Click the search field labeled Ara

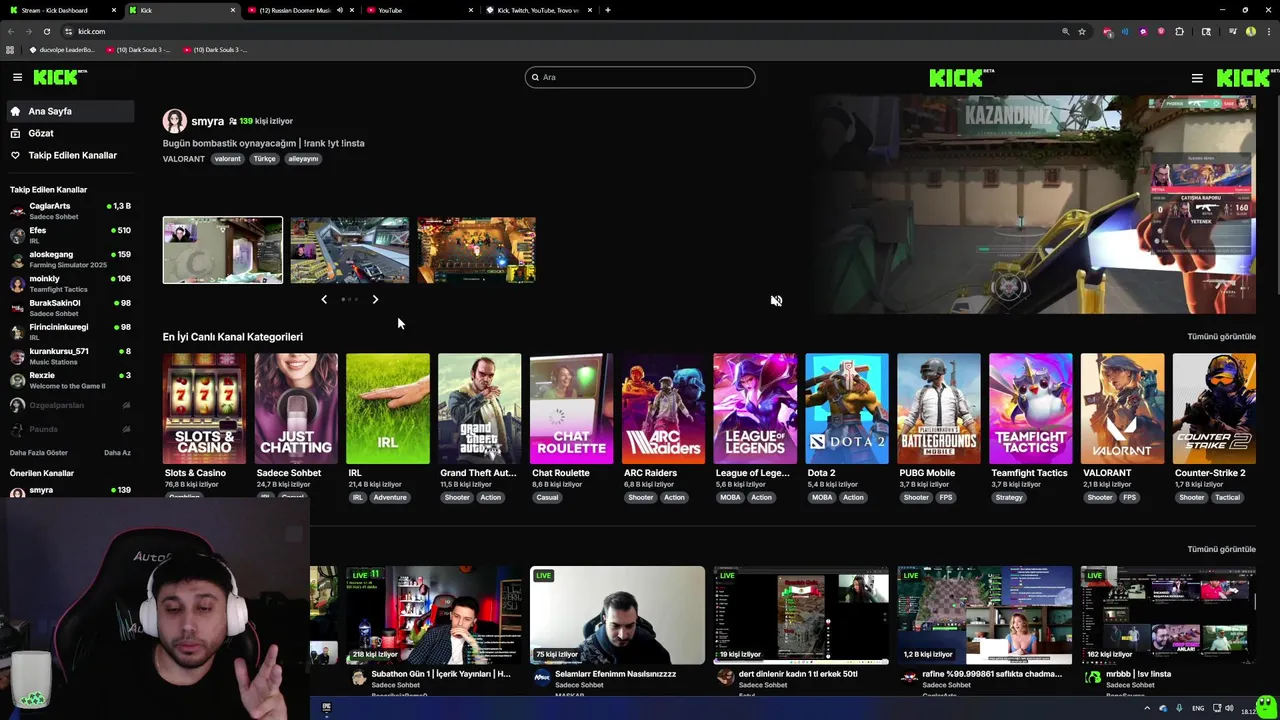(x=640, y=77)
